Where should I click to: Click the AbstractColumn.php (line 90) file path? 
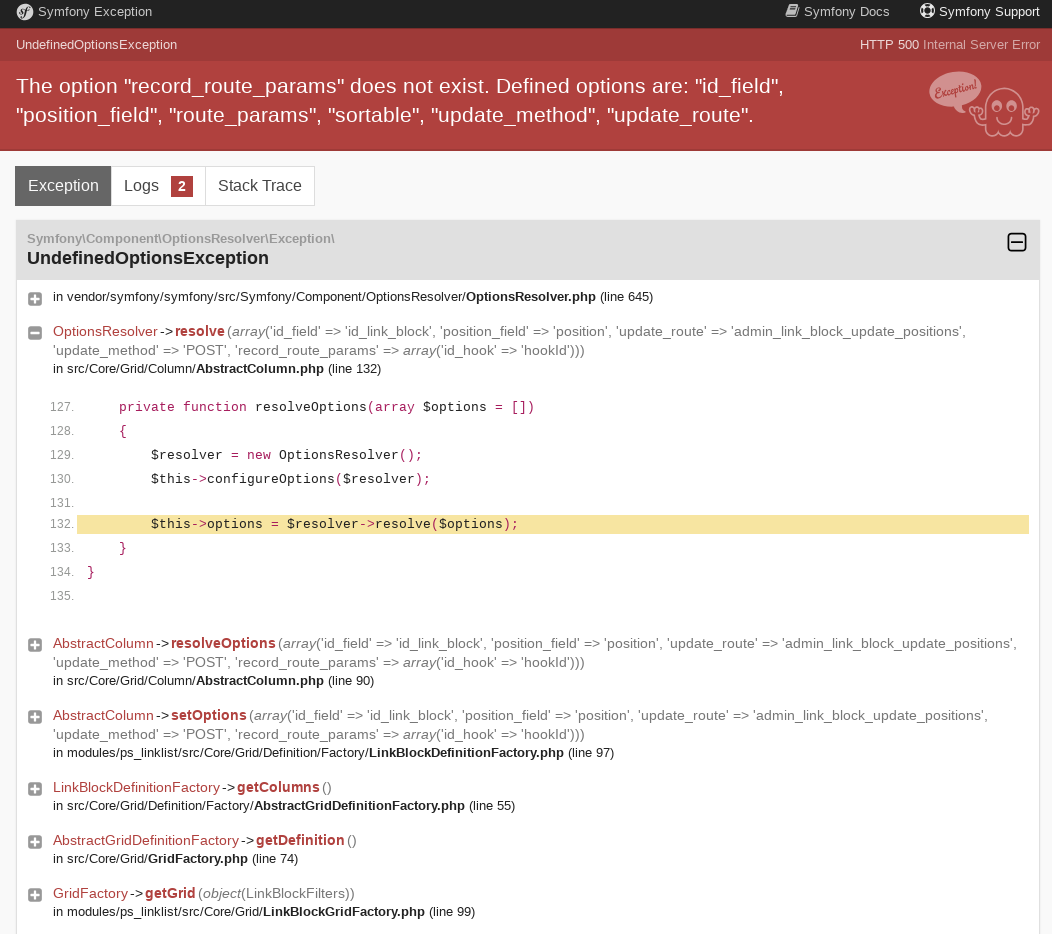[x=213, y=680]
